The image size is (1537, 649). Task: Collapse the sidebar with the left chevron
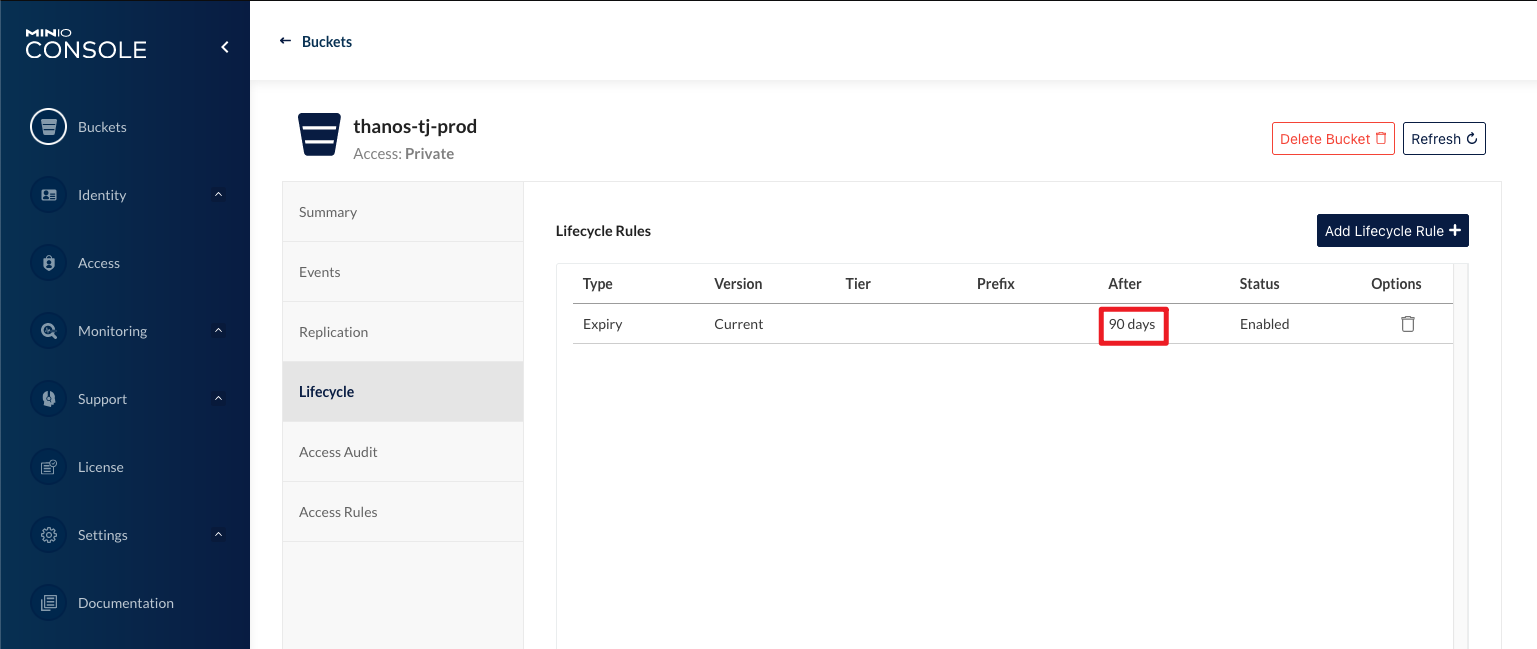pyautogui.click(x=225, y=47)
